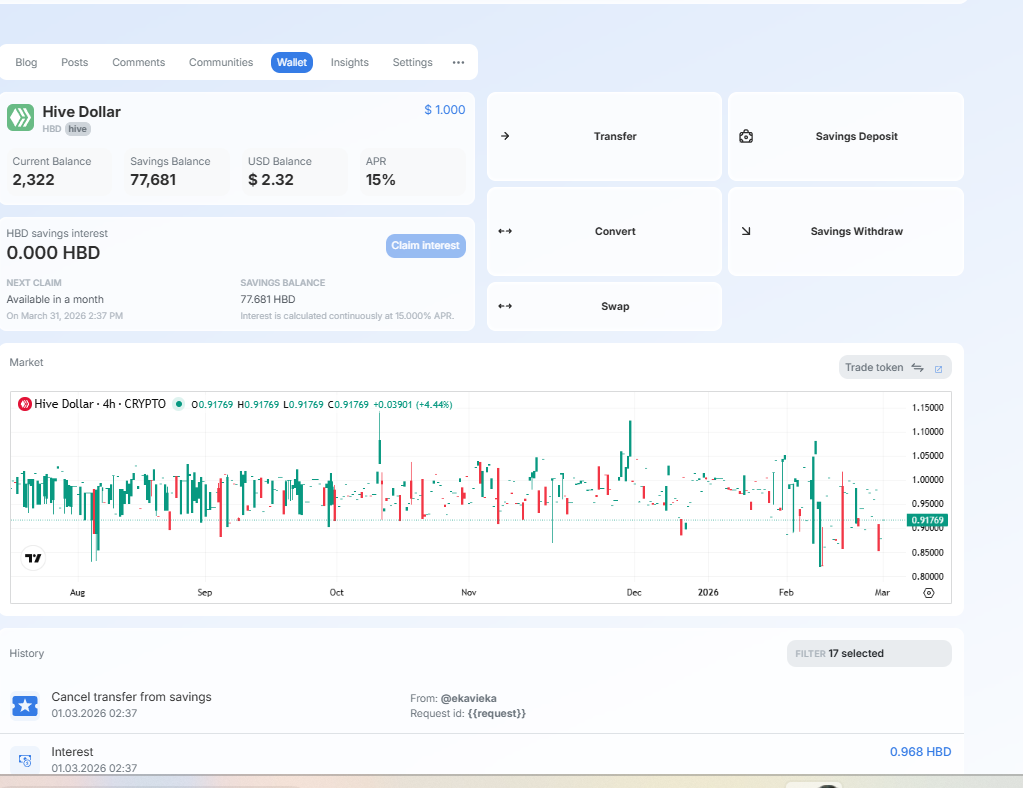Screen dimensions: 1023x788
Task: Click the TradingView logo on chart
Action: coord(33,558)
